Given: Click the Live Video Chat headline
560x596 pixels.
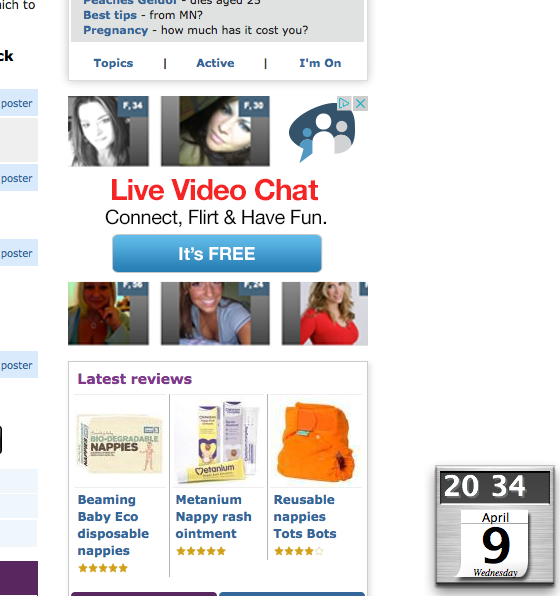Looking at the screenshot, I should (214, 190).
